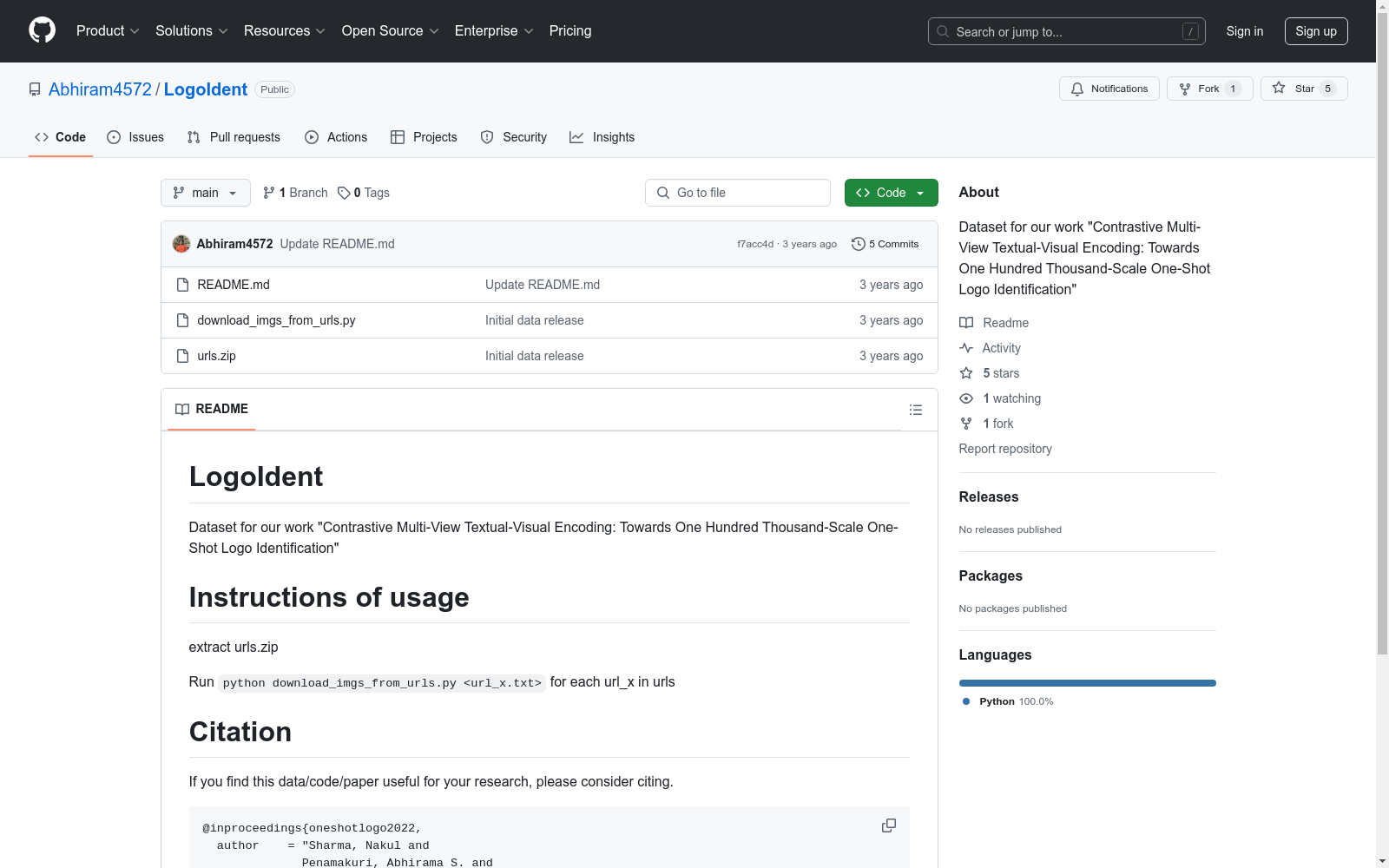The height and width of the screenshot is (868, 1389).
Task: Click the Initial data release message for urls.zip
Action: click(535, 356)
